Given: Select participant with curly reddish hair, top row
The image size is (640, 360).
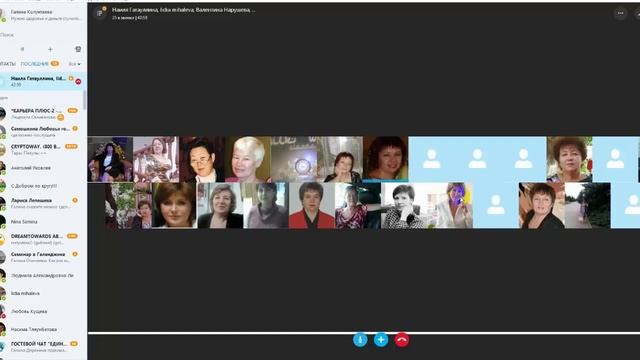Looking at the screenshot, I should [x=569, y=159].
